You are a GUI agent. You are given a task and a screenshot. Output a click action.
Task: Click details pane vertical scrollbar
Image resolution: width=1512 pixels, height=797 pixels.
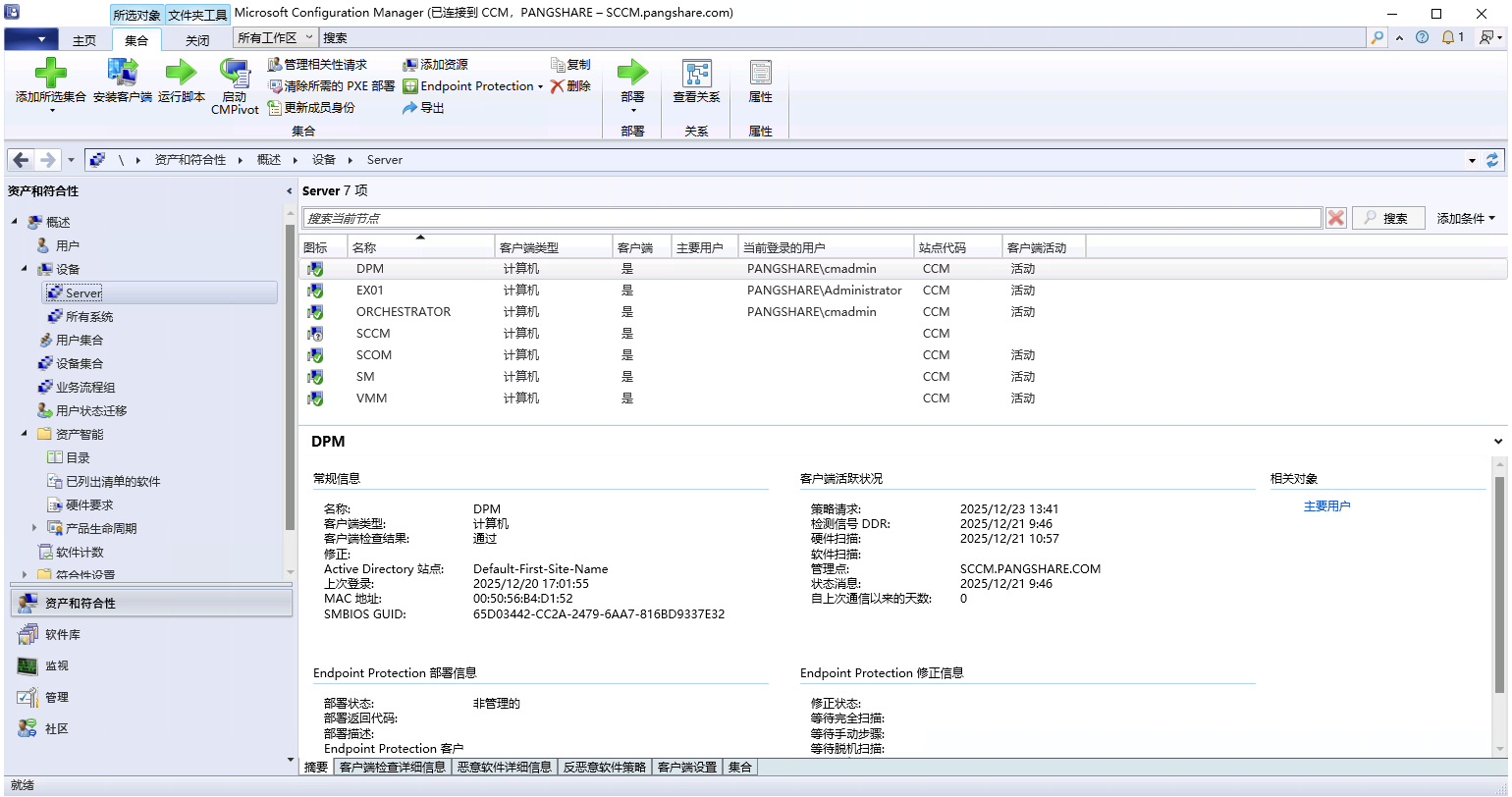[x=1498, y=584]
